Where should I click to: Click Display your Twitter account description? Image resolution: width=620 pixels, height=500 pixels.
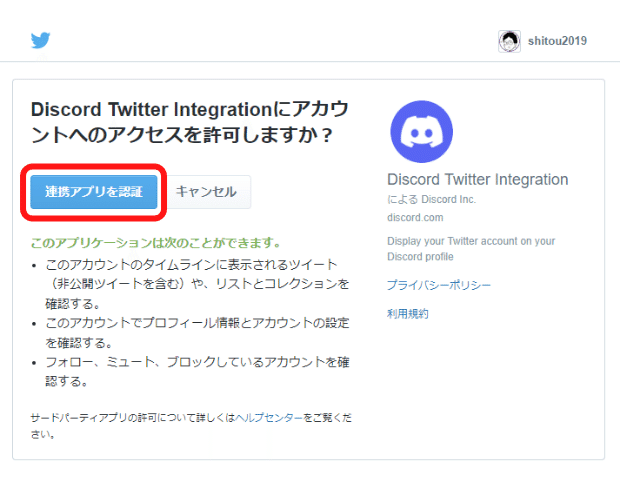pos(471,249)
